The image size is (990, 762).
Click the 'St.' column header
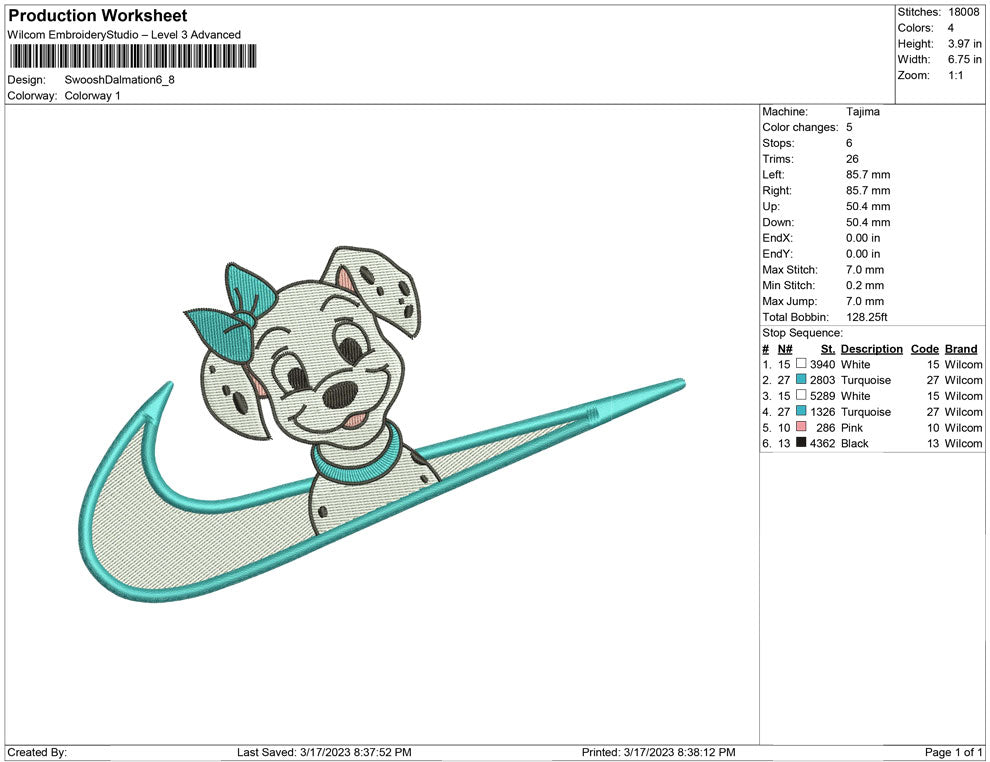[x=828, y=349]
